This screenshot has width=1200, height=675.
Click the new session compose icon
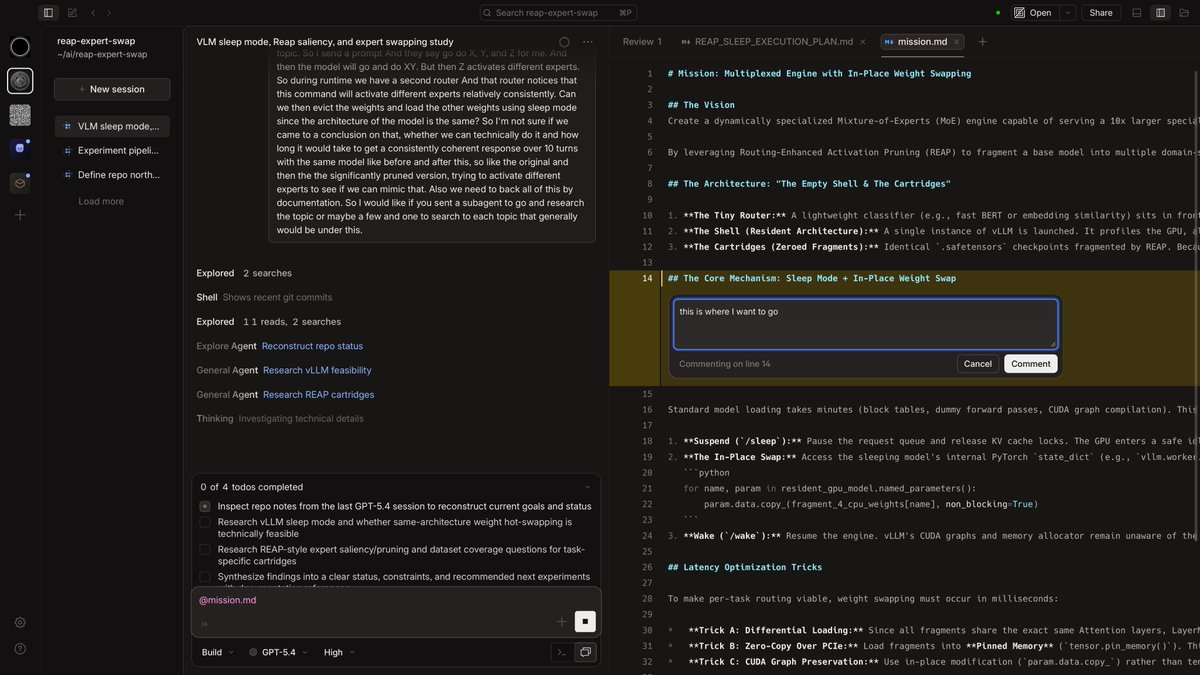pyautogui.click(x=72, y=13)
